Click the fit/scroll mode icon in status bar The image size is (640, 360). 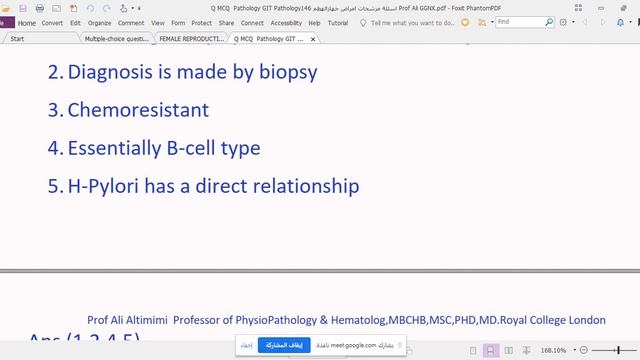(527, 350)
